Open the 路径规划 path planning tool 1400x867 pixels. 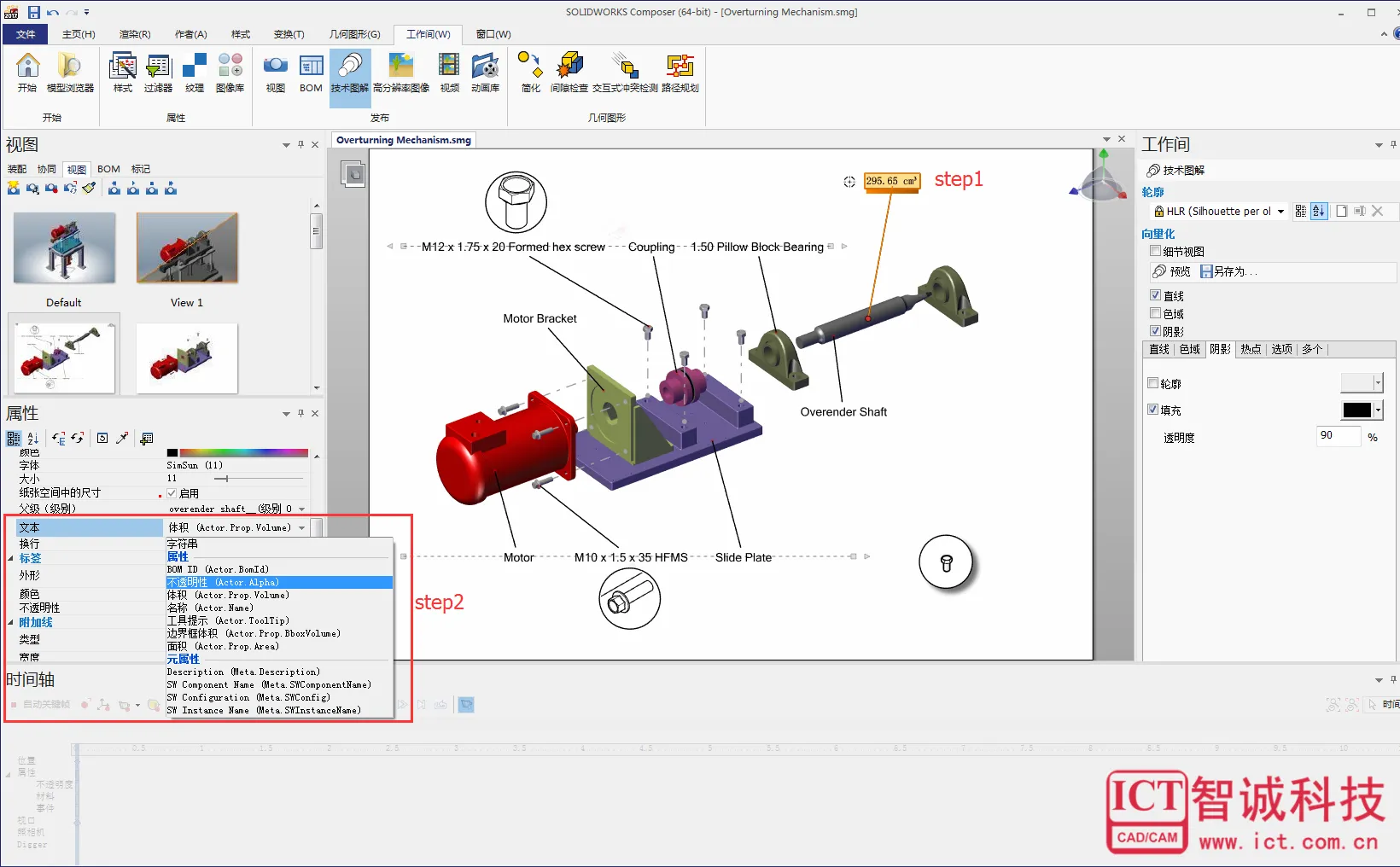click(x=680, y=73)
